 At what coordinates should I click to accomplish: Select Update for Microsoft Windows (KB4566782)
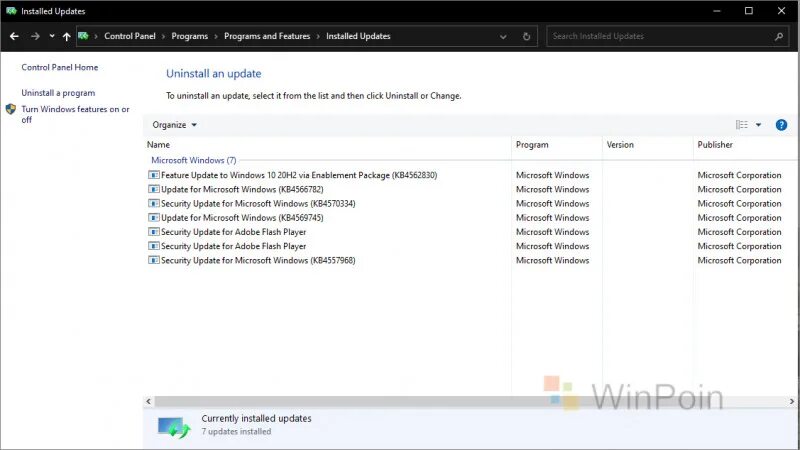(242, 189)
